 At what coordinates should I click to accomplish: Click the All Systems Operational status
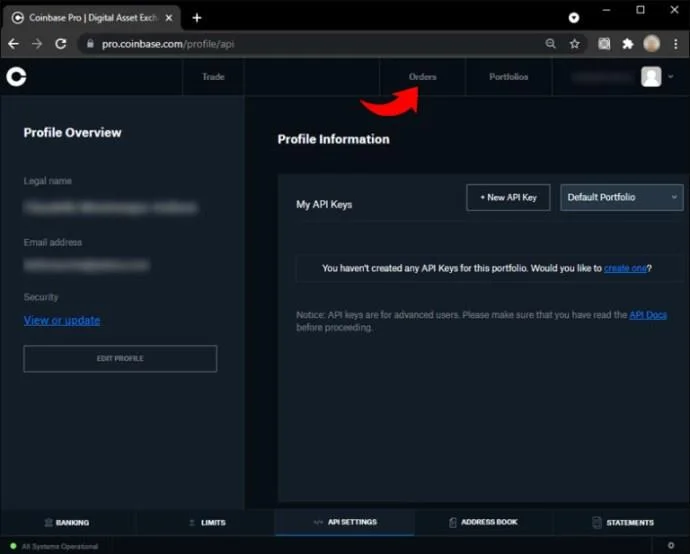point(55,546)
